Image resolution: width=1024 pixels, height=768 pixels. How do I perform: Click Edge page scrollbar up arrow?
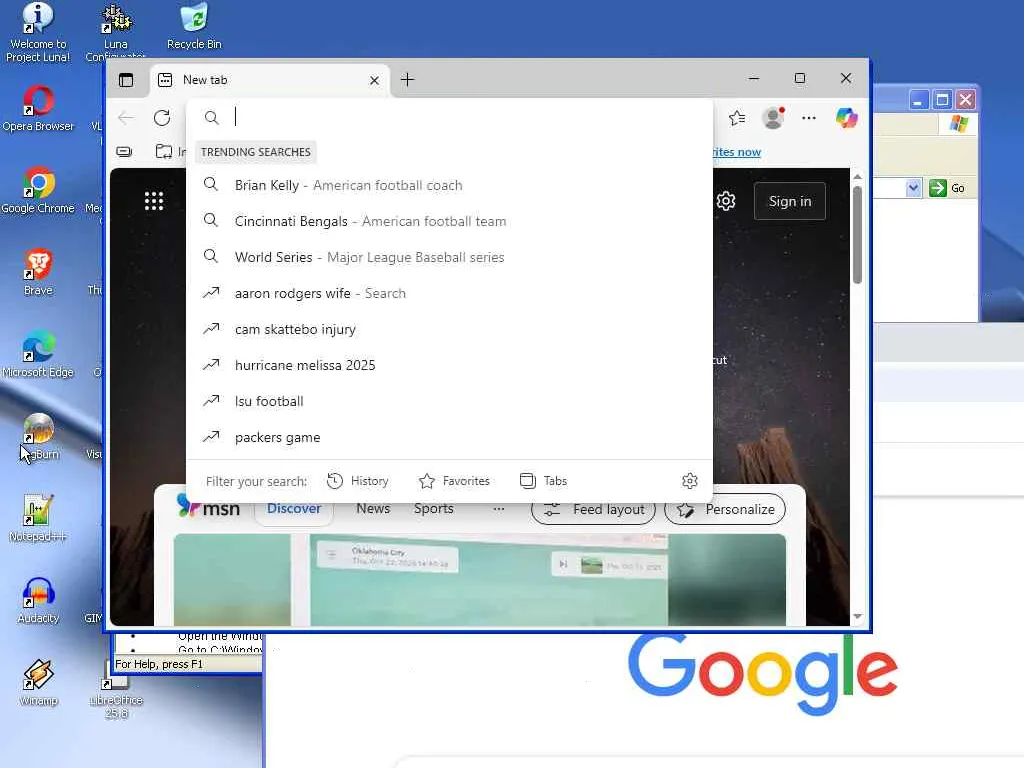coord(857,177)
